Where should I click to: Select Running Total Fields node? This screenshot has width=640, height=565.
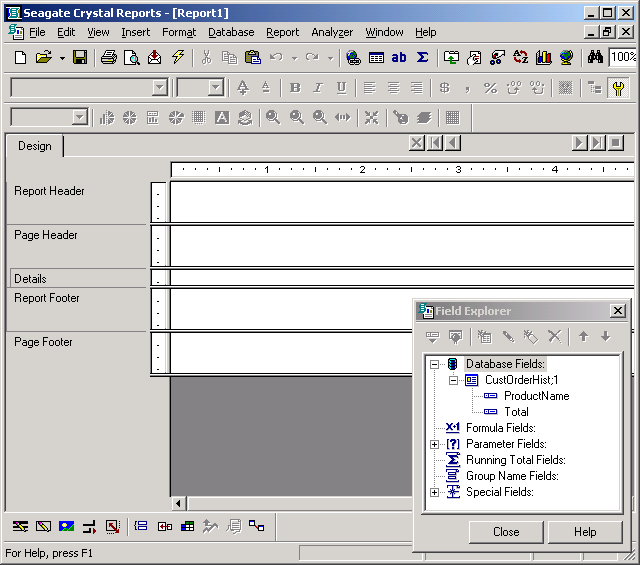[x=516, y=460]
